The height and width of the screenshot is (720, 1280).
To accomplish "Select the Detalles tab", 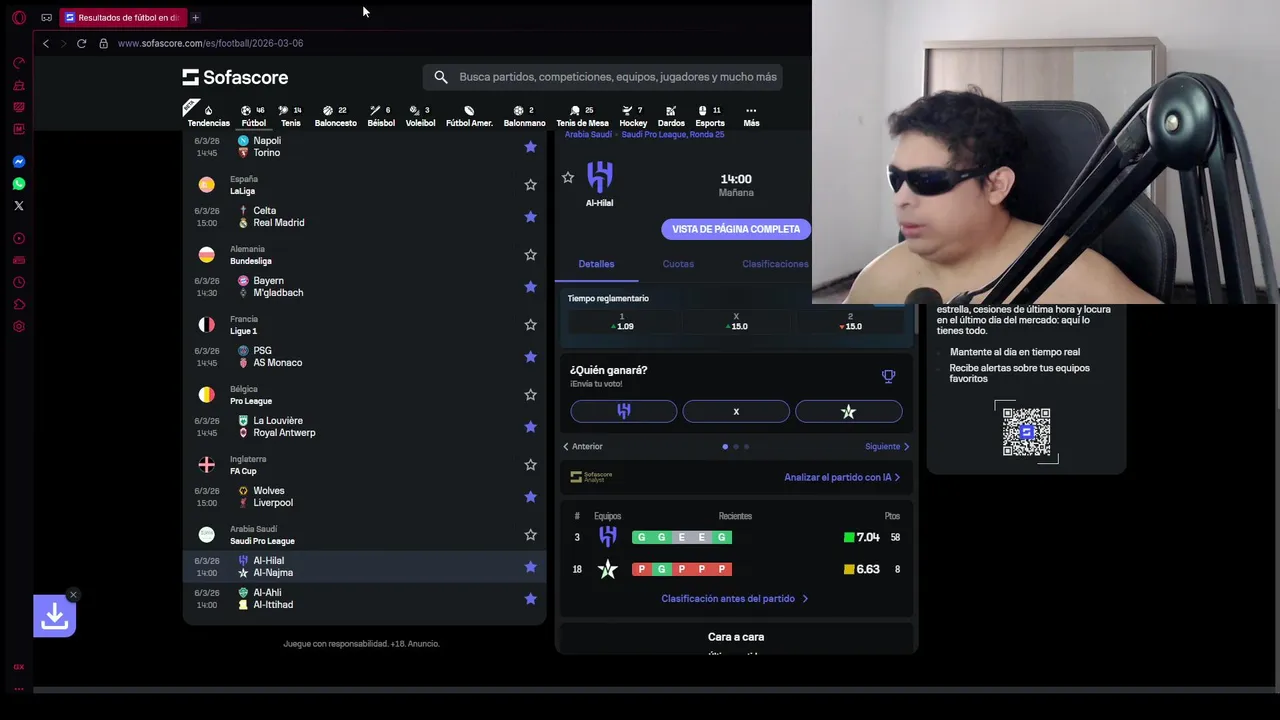I will click(596, 264).
